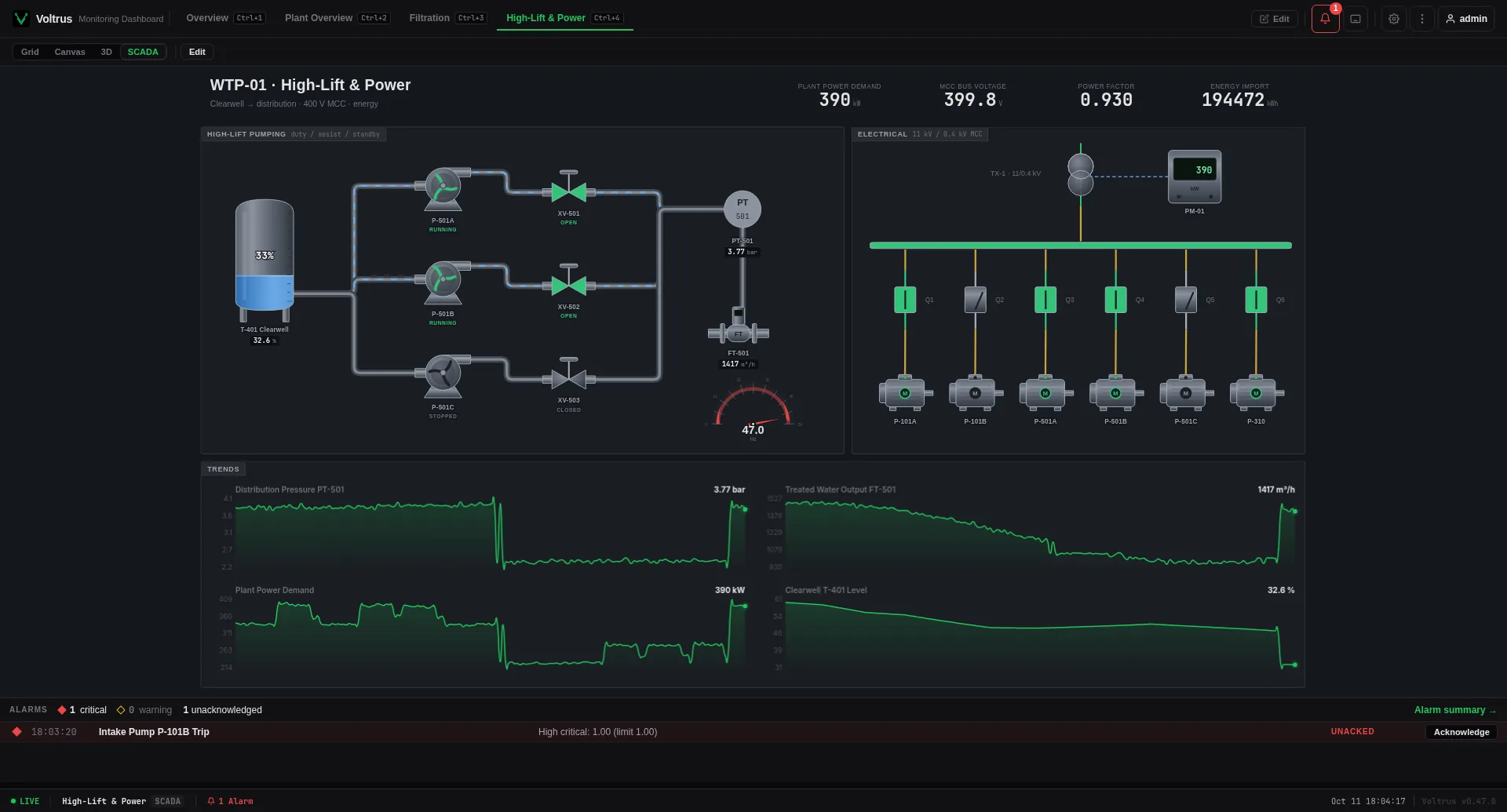Click the display mode icon beside the bell

[x=1355, y=19]
